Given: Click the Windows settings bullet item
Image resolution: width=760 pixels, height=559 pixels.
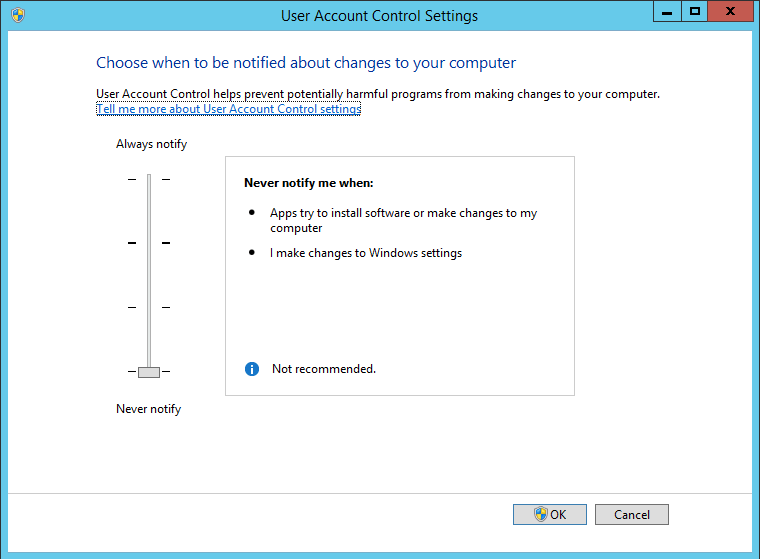Looking at the screenshot, I should 366,253.
